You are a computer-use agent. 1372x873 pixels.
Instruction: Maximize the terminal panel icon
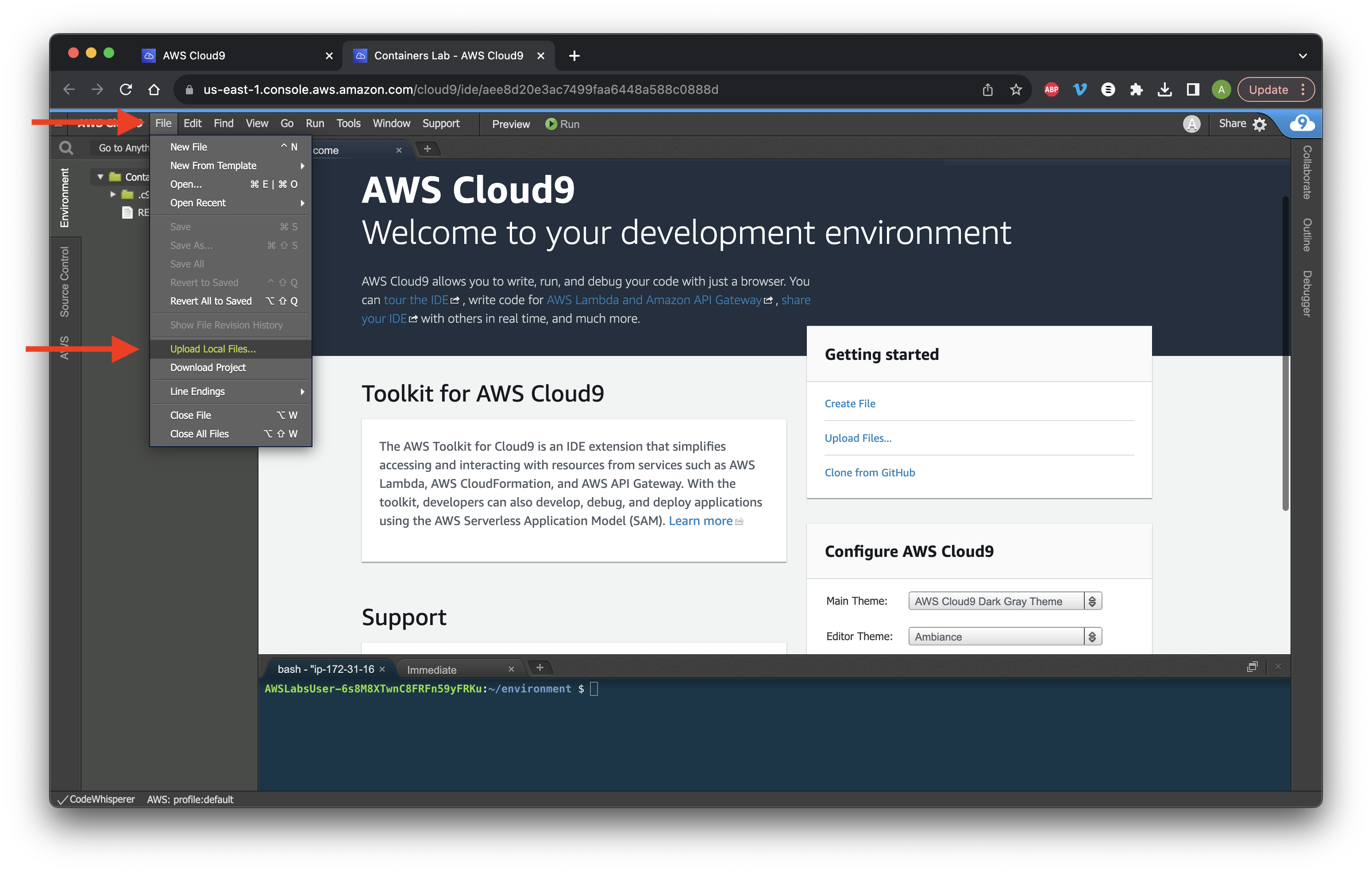(1252, 666)
